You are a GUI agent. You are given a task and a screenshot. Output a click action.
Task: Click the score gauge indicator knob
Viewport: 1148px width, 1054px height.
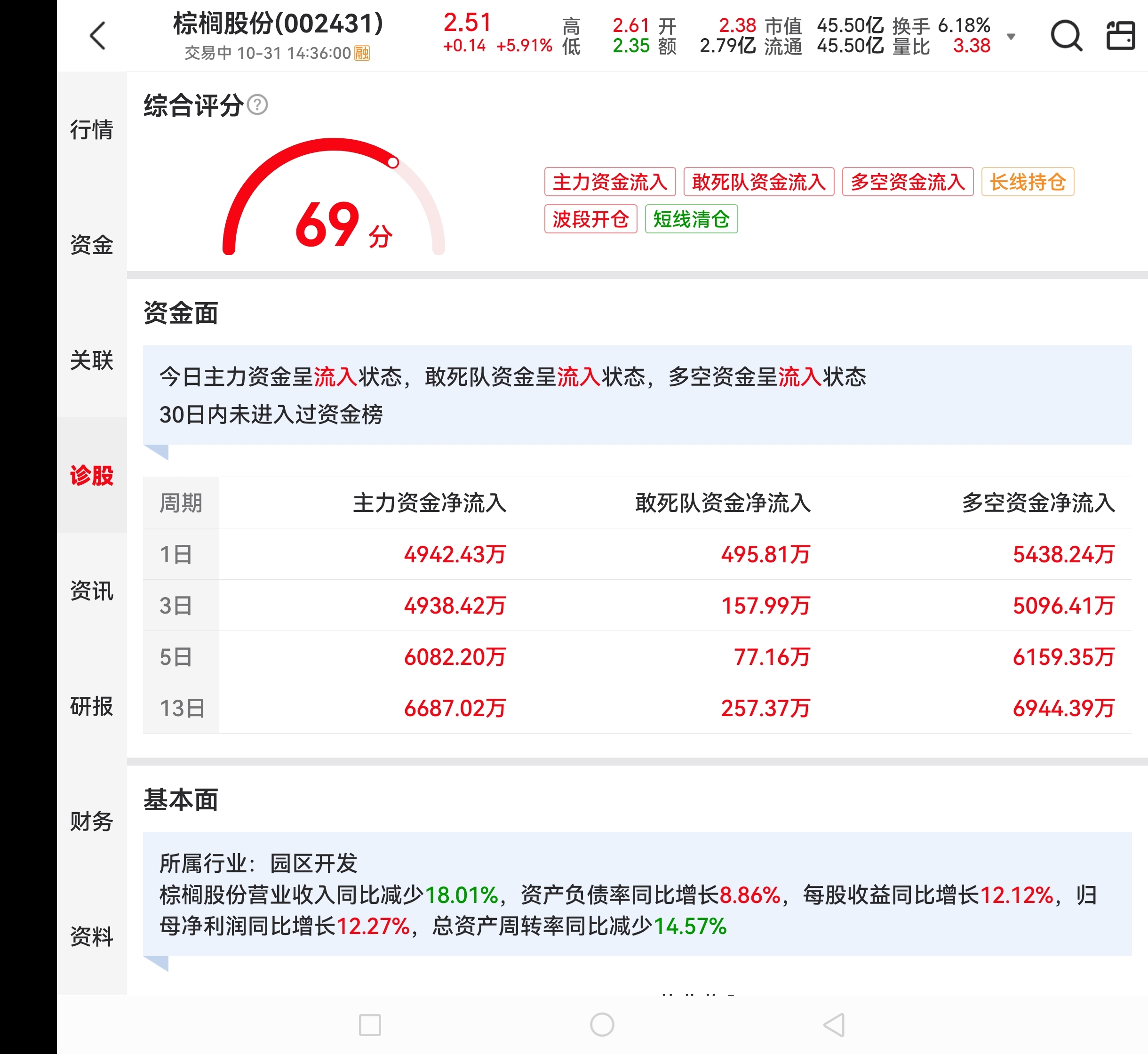393,162
